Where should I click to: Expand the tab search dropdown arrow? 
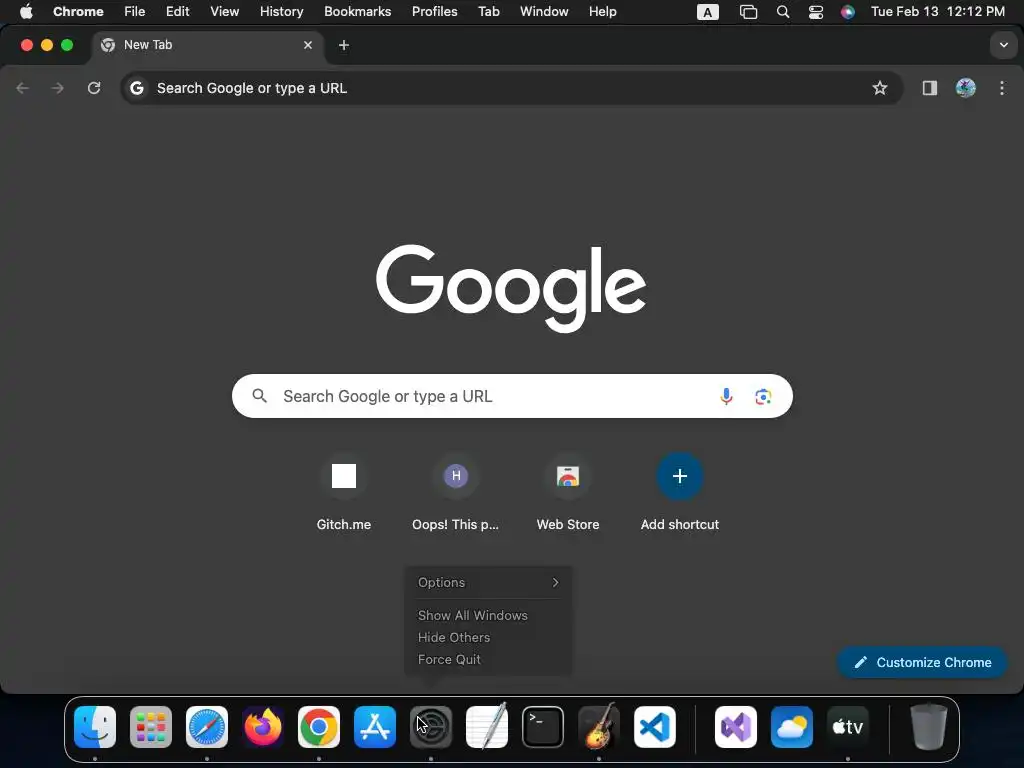click(1004, 45)
